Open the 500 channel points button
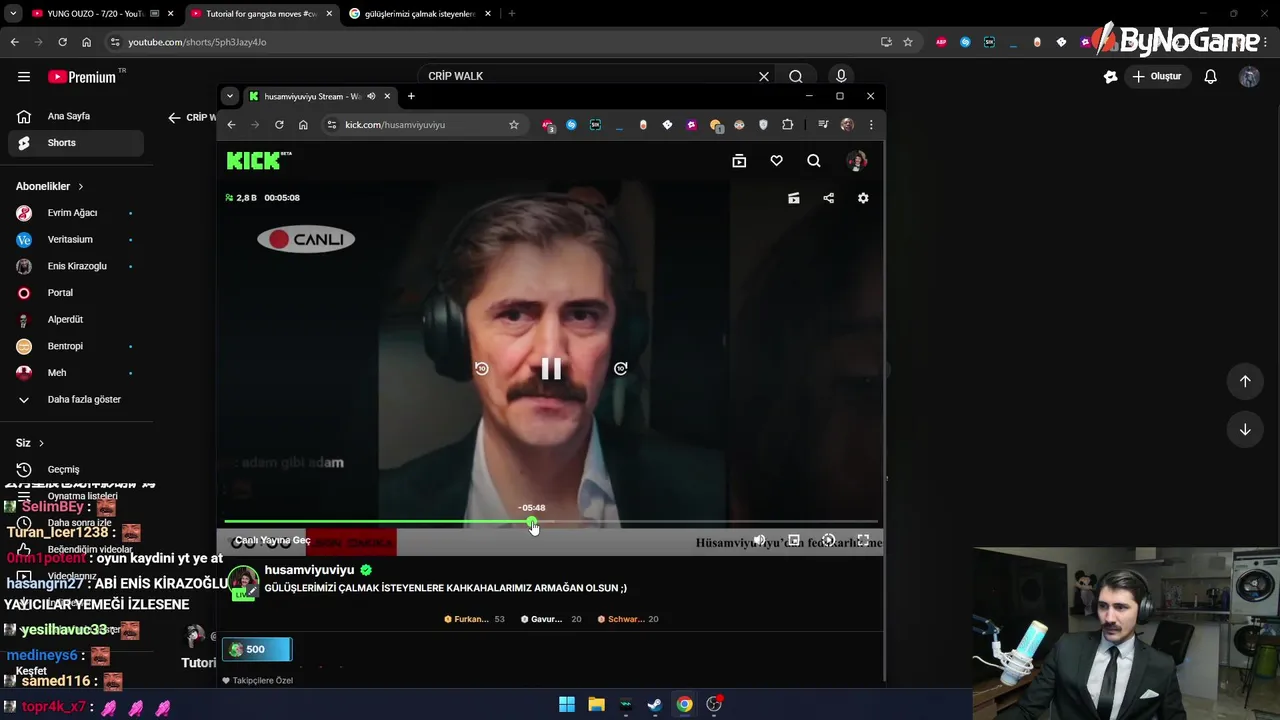The height and width of the screenshot is (720, 1280). point(257,650)
